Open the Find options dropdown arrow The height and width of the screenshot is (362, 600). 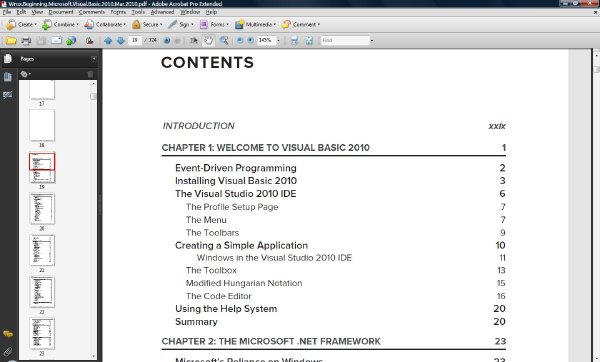point(372,41)
